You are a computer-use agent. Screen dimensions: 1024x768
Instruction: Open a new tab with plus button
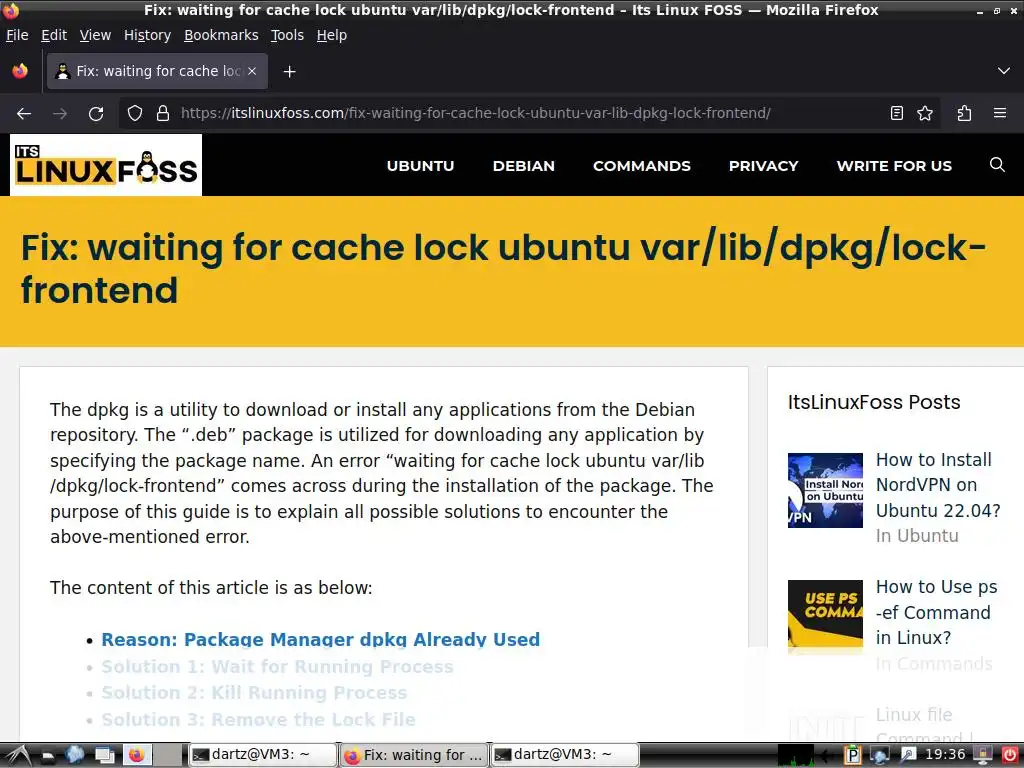290,71
